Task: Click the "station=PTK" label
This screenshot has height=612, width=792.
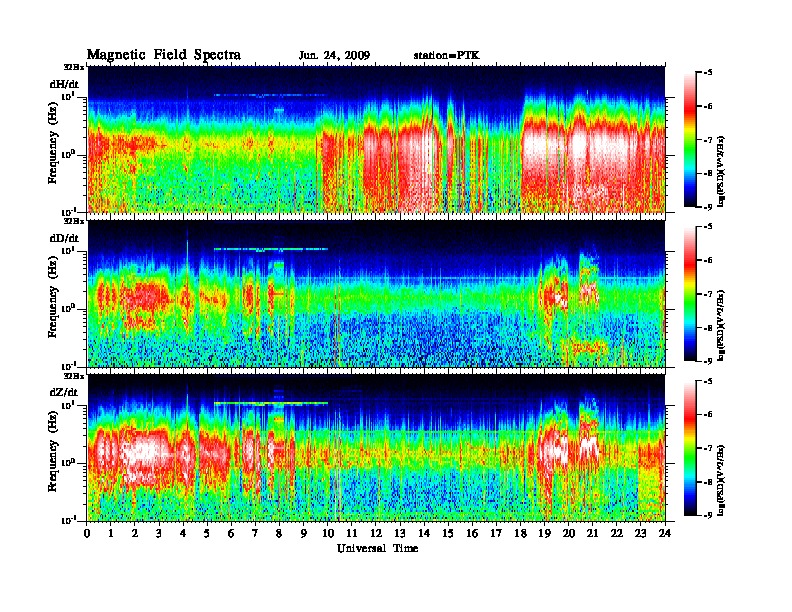Action: 447,56
